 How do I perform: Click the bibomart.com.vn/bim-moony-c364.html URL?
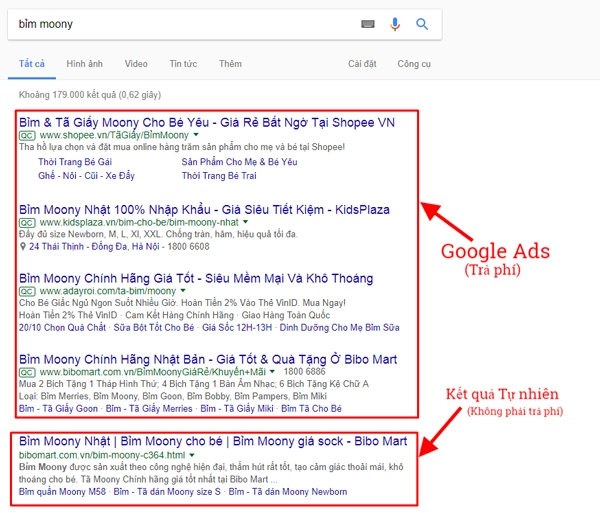point(102,455)
